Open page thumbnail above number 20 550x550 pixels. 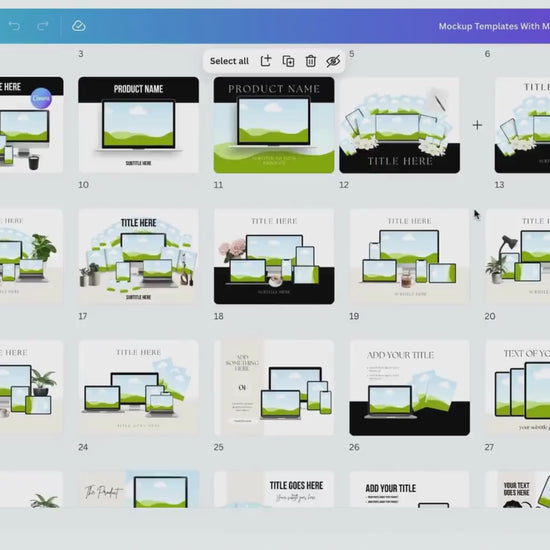pos(518,256)
